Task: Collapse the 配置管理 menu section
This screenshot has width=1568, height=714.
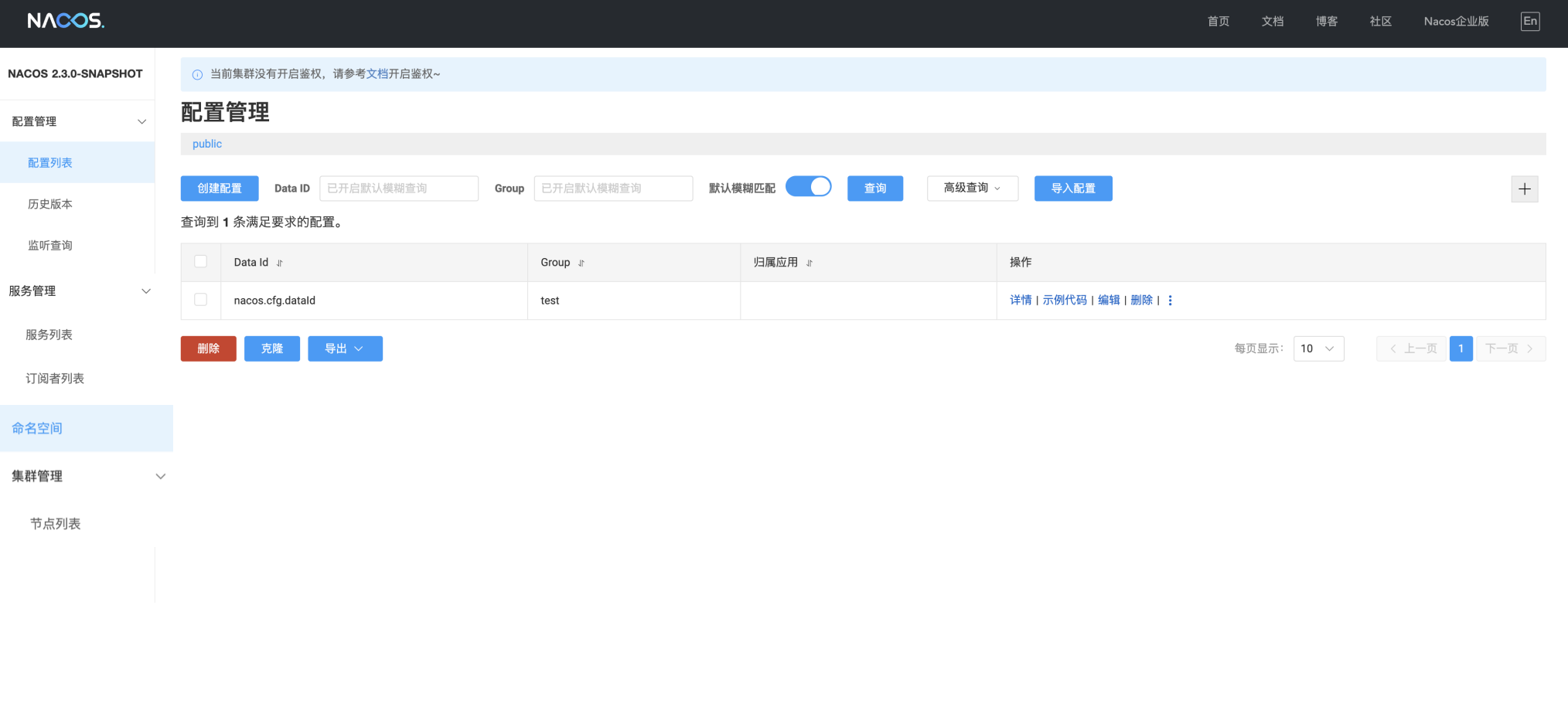Action: pyautogui.click(x=141, y=122)
